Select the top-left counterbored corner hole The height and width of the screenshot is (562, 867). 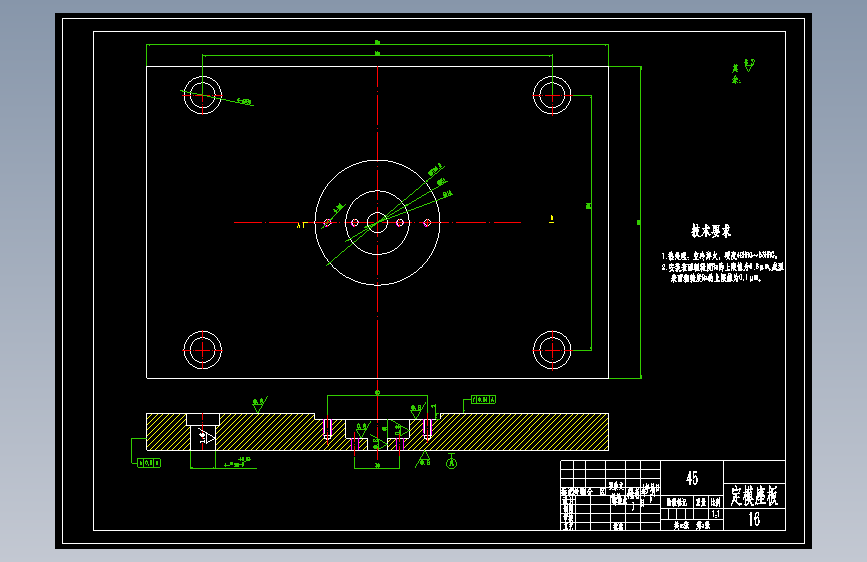(x=202, y=95)
